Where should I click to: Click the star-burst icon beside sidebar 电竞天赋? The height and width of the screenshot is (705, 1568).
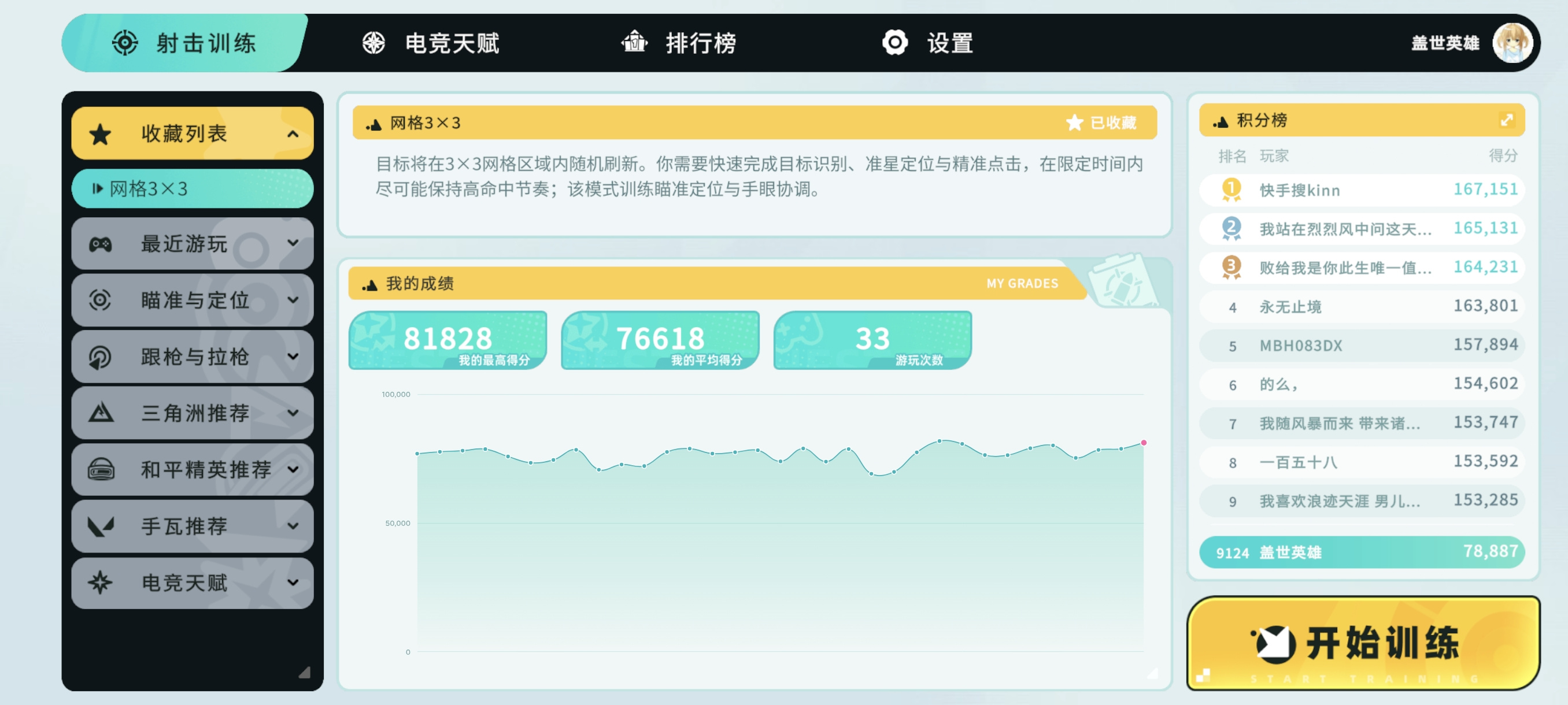pyautogui.click(x=100, y=582)
